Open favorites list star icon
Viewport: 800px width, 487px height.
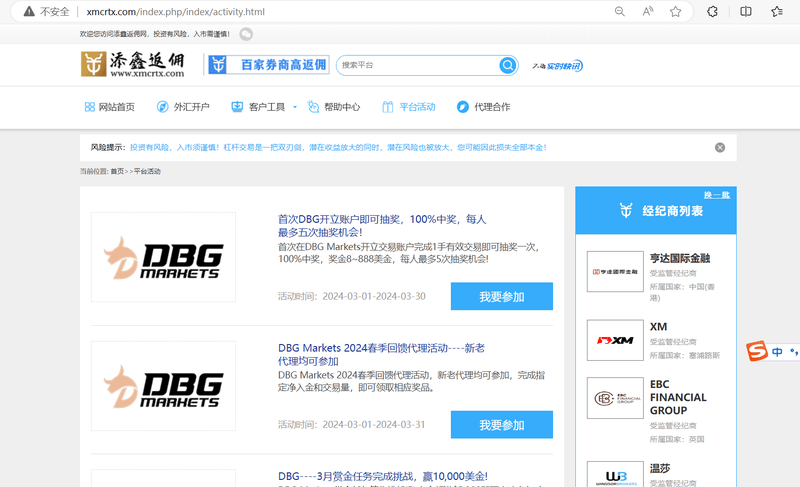777,11
